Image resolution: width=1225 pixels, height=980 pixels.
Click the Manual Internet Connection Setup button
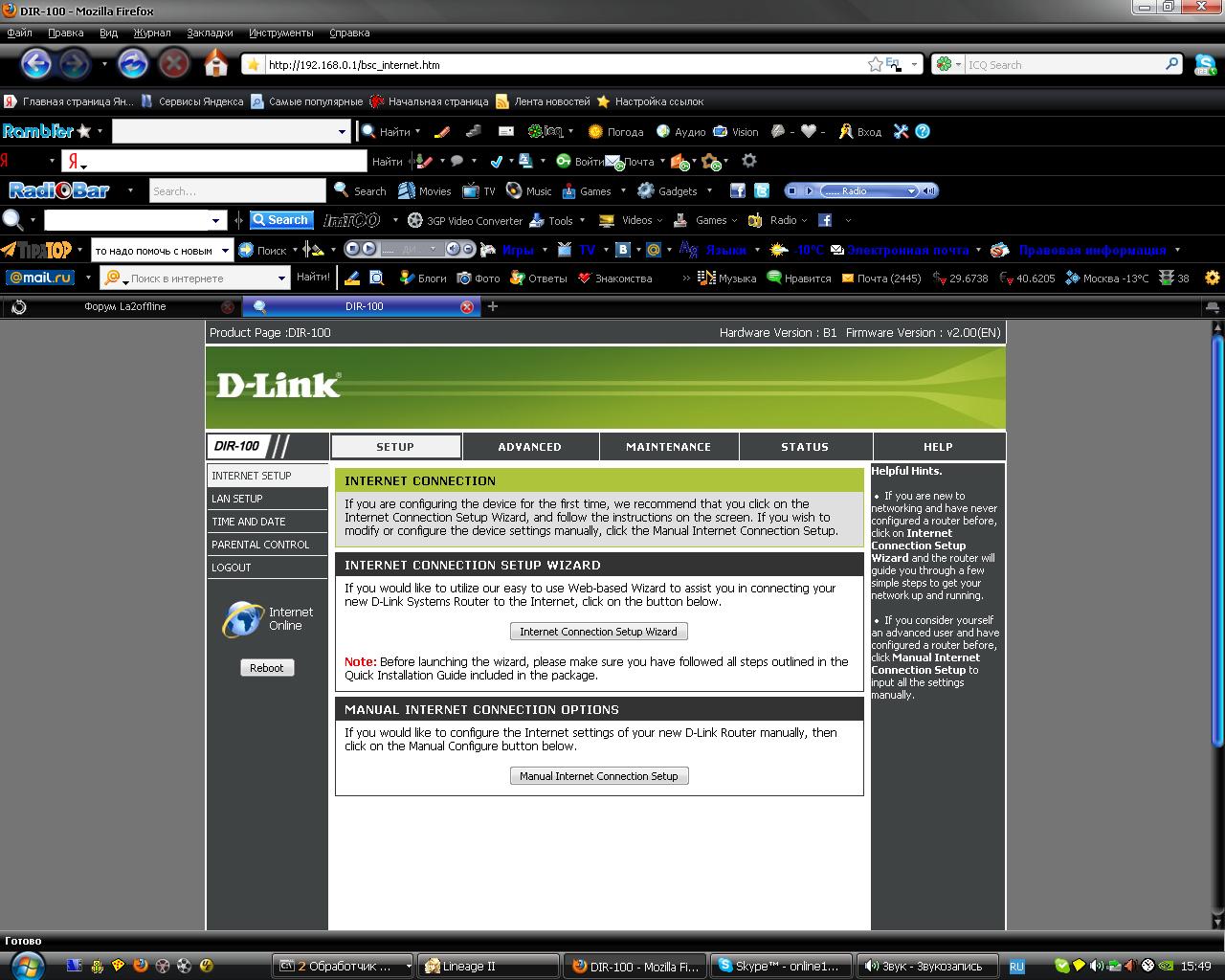[599, 776]
